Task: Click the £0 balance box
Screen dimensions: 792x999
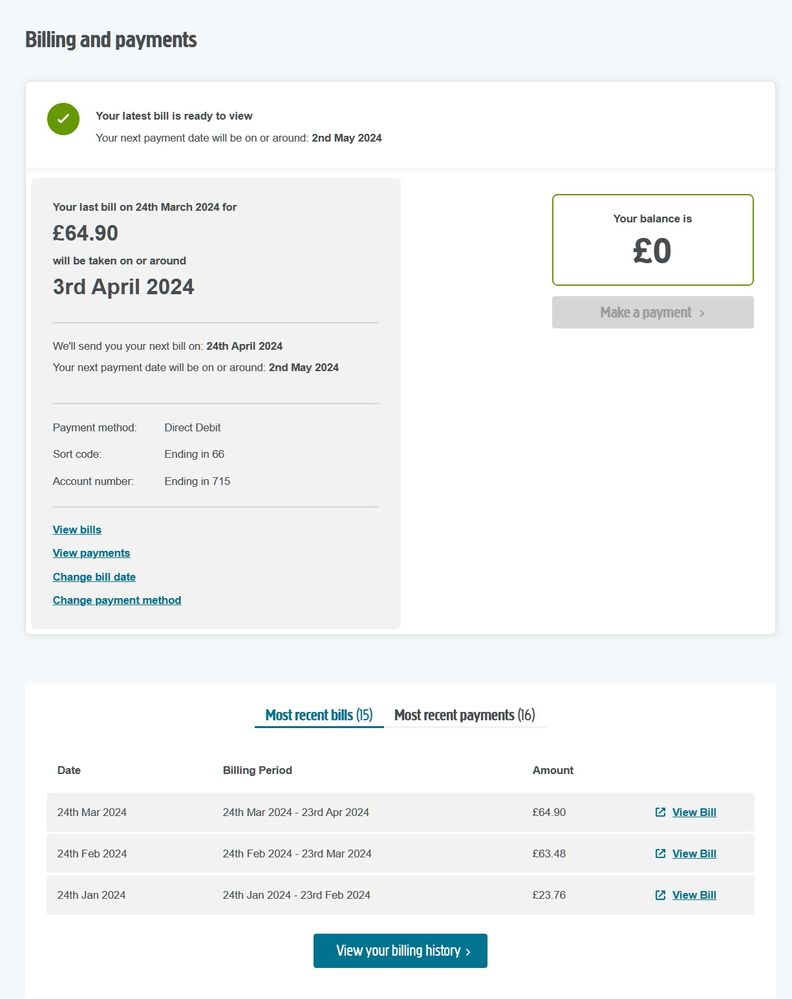Action: tap(652, 240)
